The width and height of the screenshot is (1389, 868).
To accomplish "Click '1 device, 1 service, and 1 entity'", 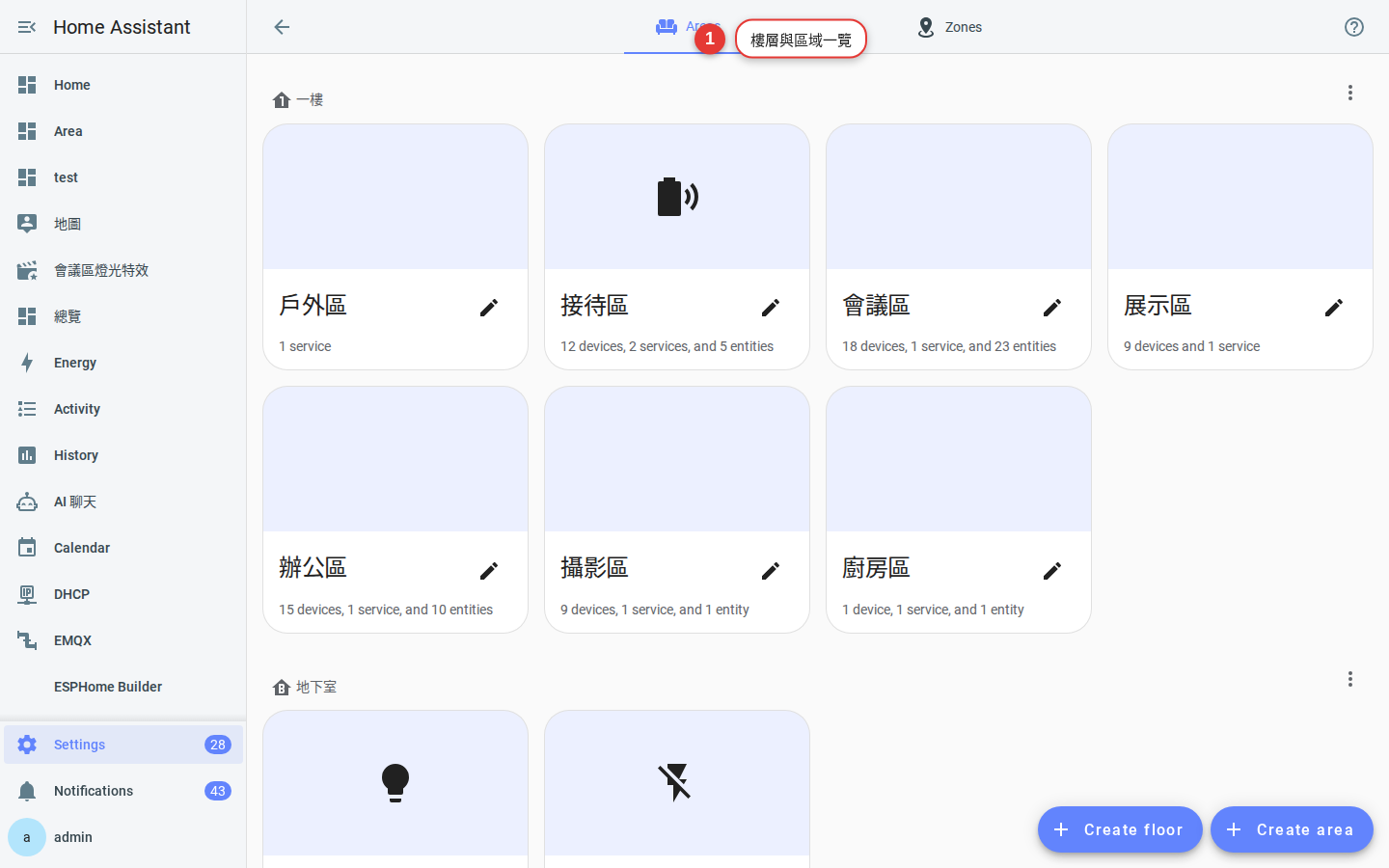I will [933, 610].
